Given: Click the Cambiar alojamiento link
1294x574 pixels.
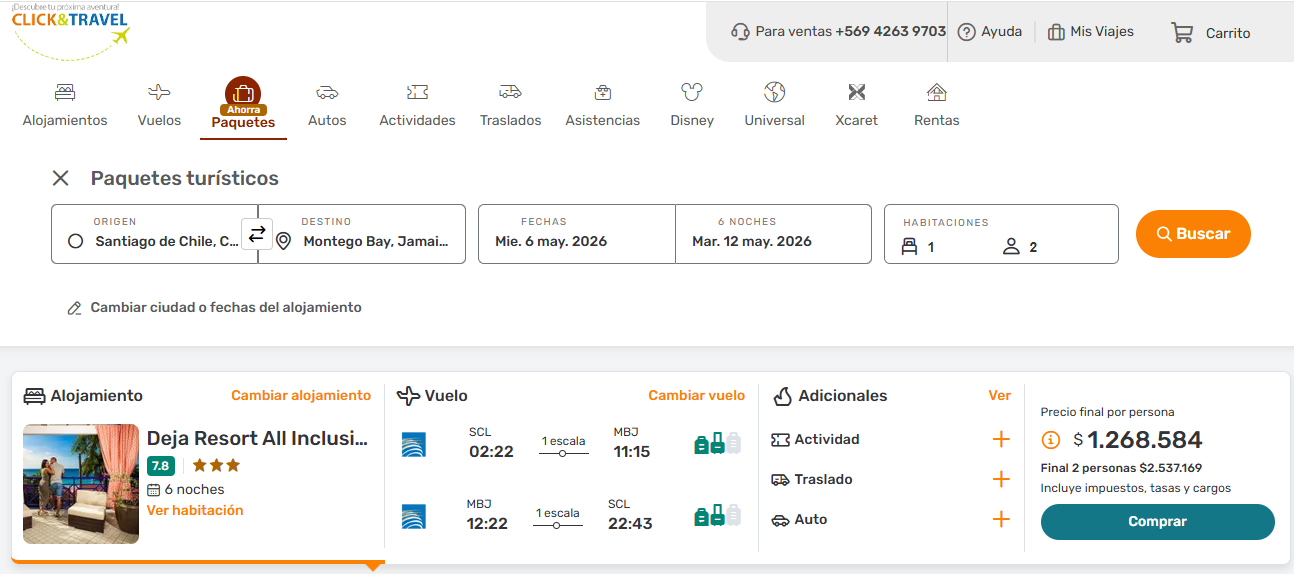Looking at the screenshot, I should [301, 396].
